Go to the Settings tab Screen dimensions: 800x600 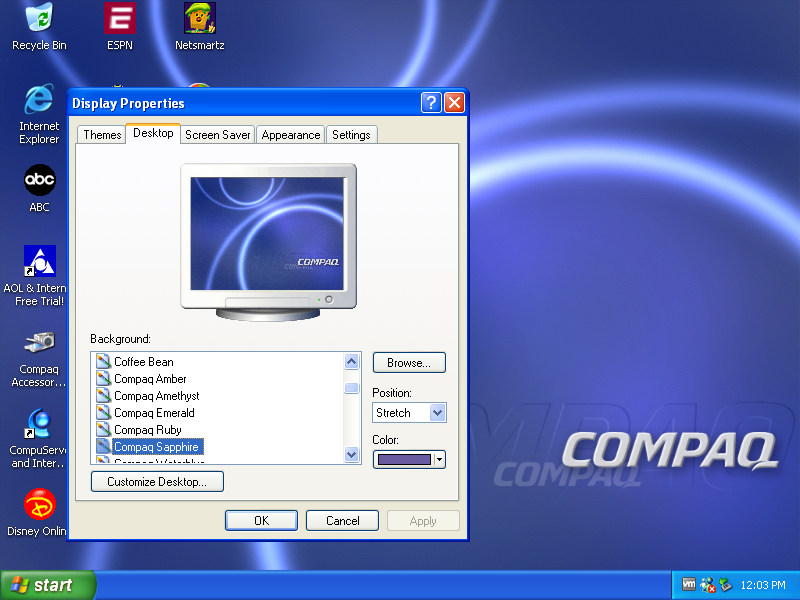coord(352,135)
